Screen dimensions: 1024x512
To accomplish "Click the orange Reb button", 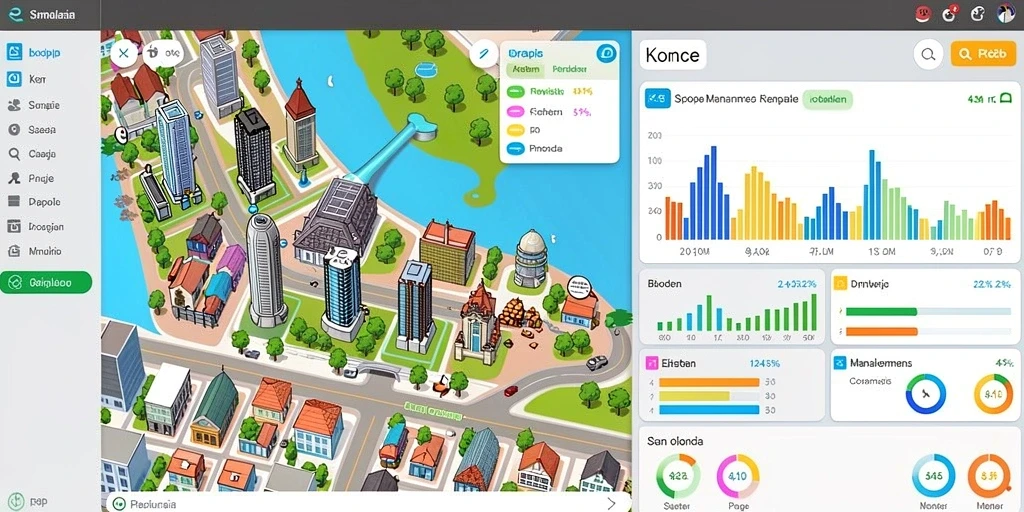I will (x=983, y=54).
